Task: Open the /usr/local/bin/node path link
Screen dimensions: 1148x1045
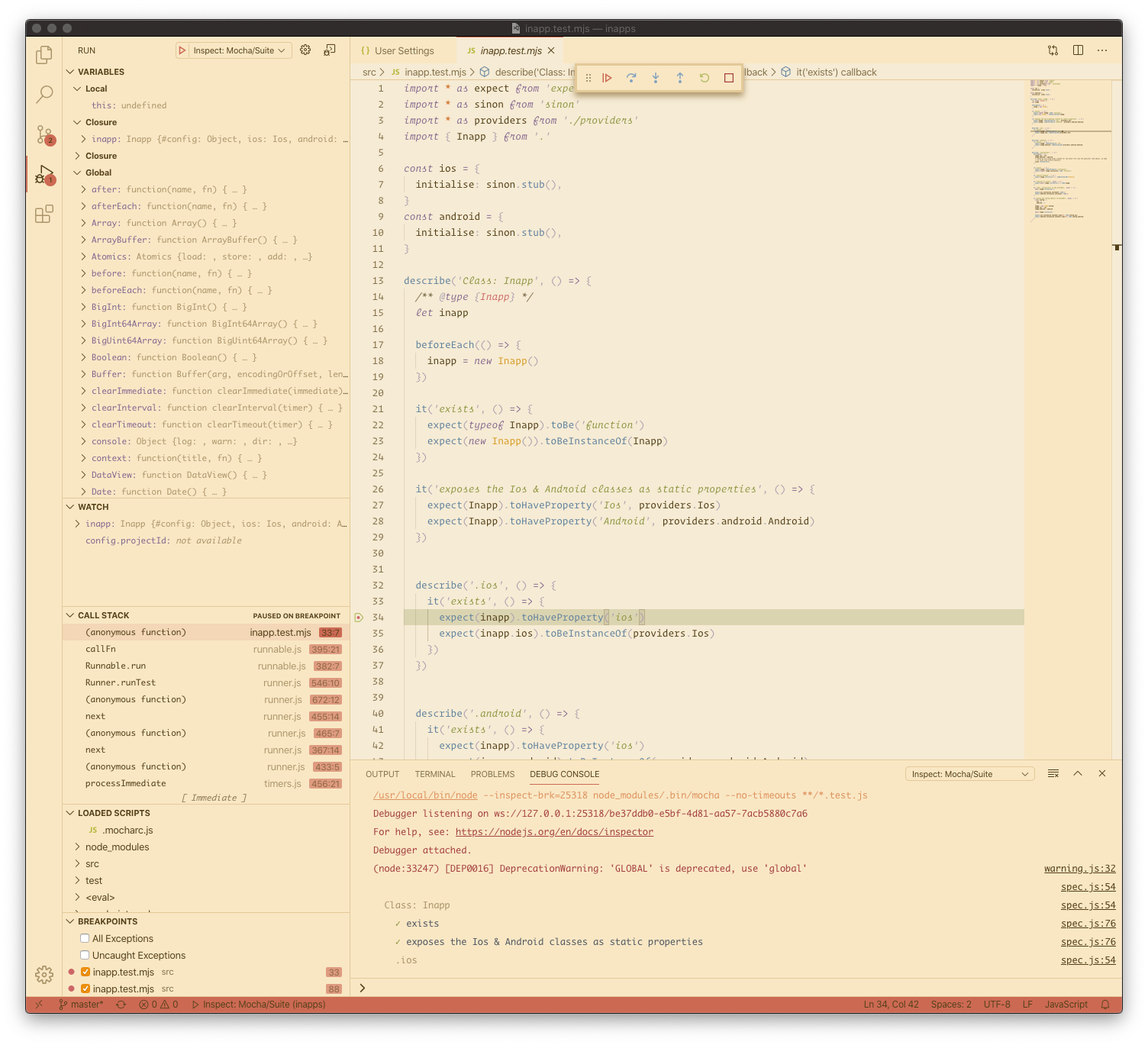Action: coord(425,795)
